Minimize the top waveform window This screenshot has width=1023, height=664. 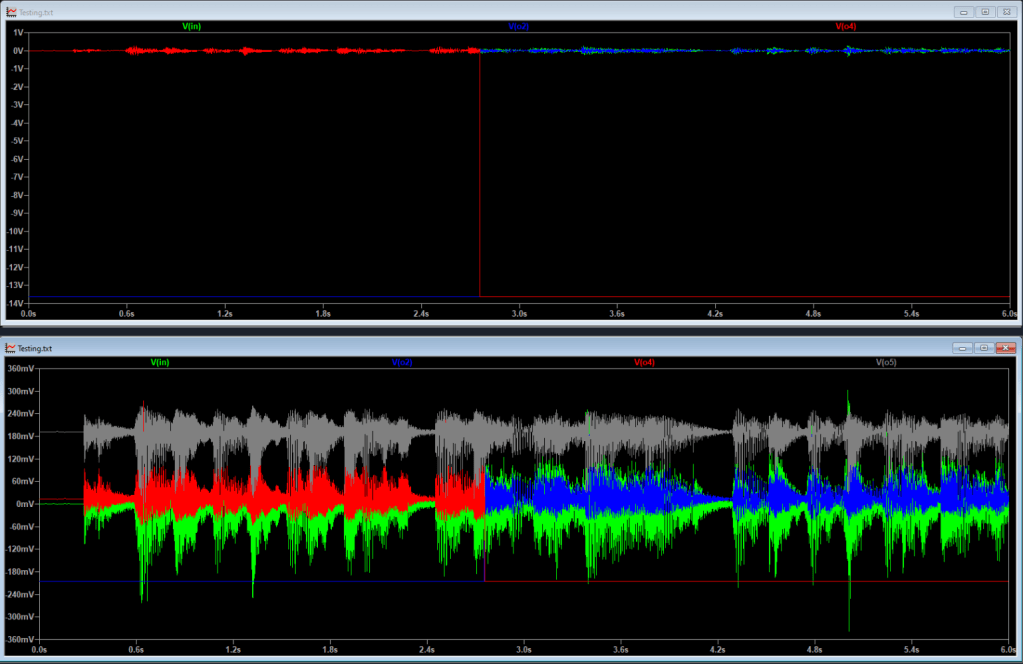tap(962, 11)
